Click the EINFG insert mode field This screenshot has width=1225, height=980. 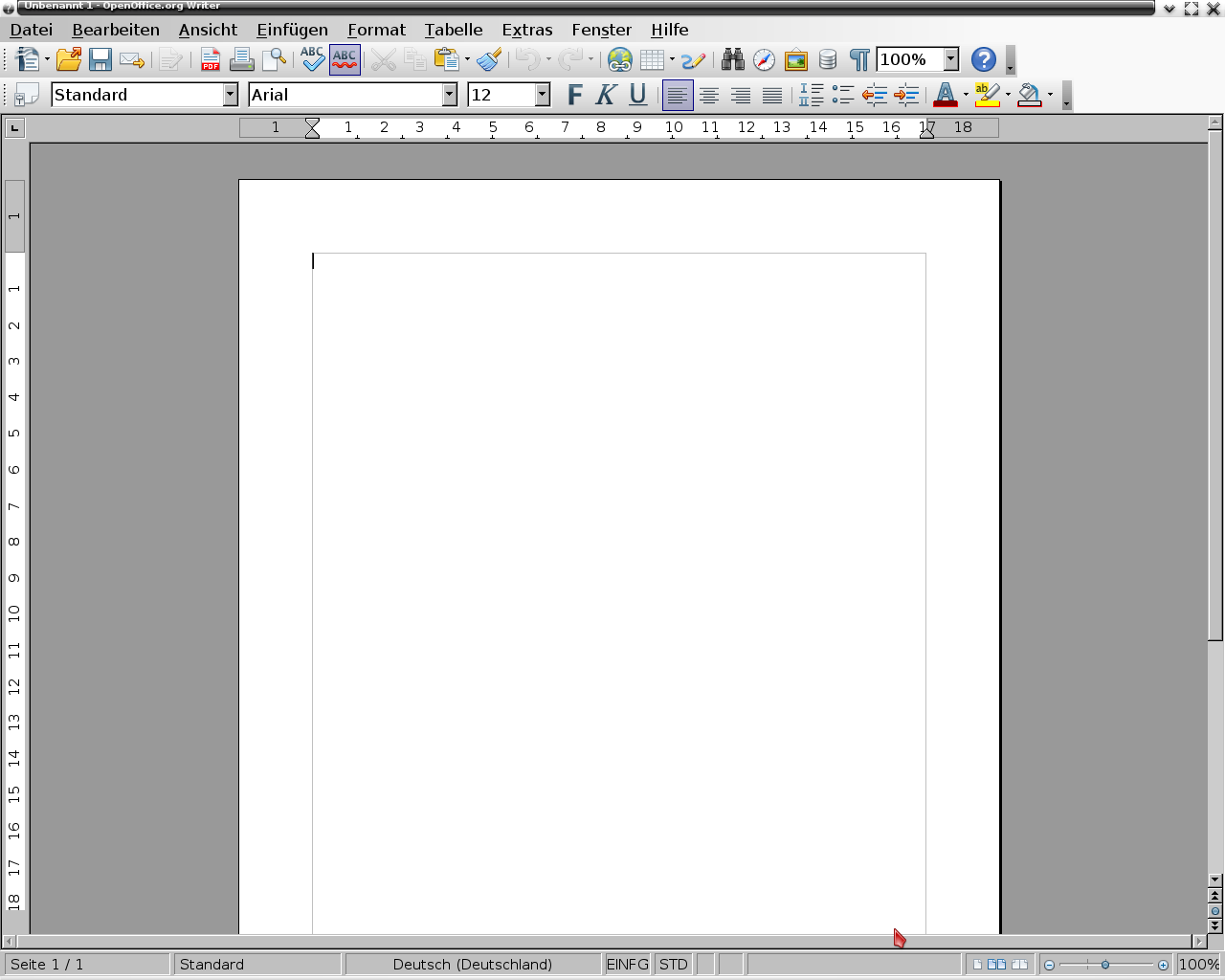[x=628, y=964]
